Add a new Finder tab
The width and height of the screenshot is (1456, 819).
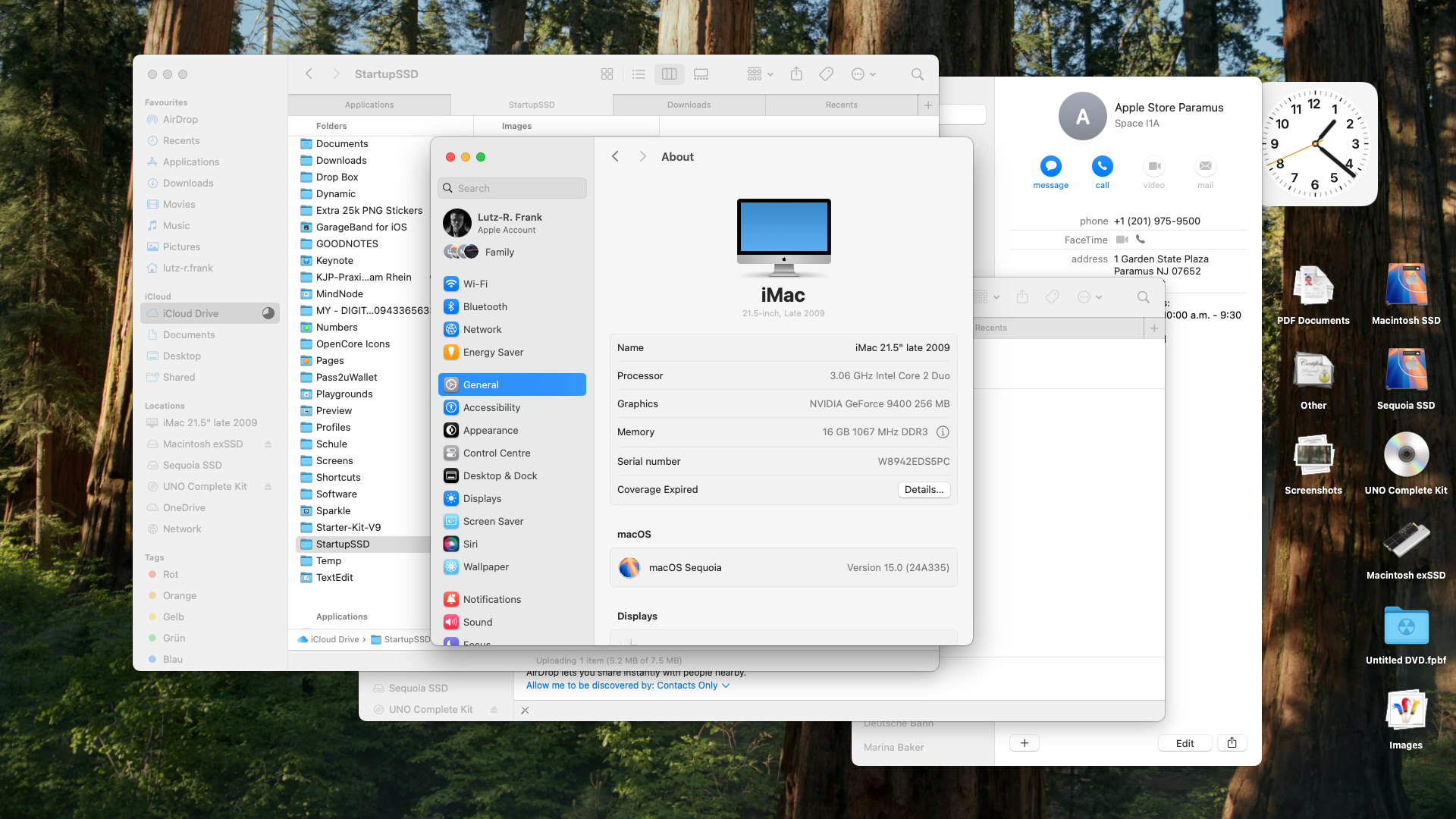(928, 105)
